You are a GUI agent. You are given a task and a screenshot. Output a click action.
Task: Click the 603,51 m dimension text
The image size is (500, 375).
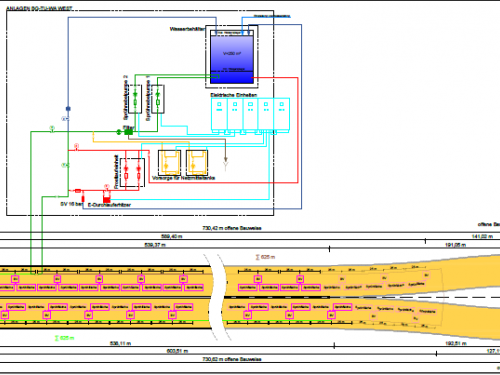177,351
